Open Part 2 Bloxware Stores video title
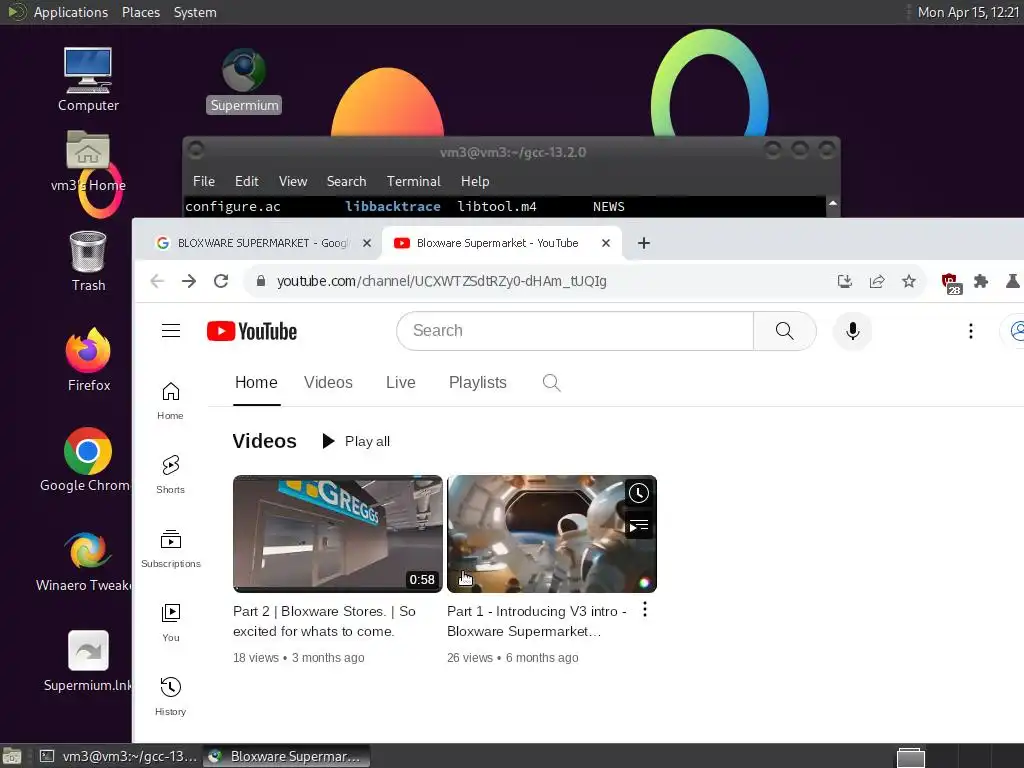Viewport: 1024px width, 768px height. tap(324, 621)
